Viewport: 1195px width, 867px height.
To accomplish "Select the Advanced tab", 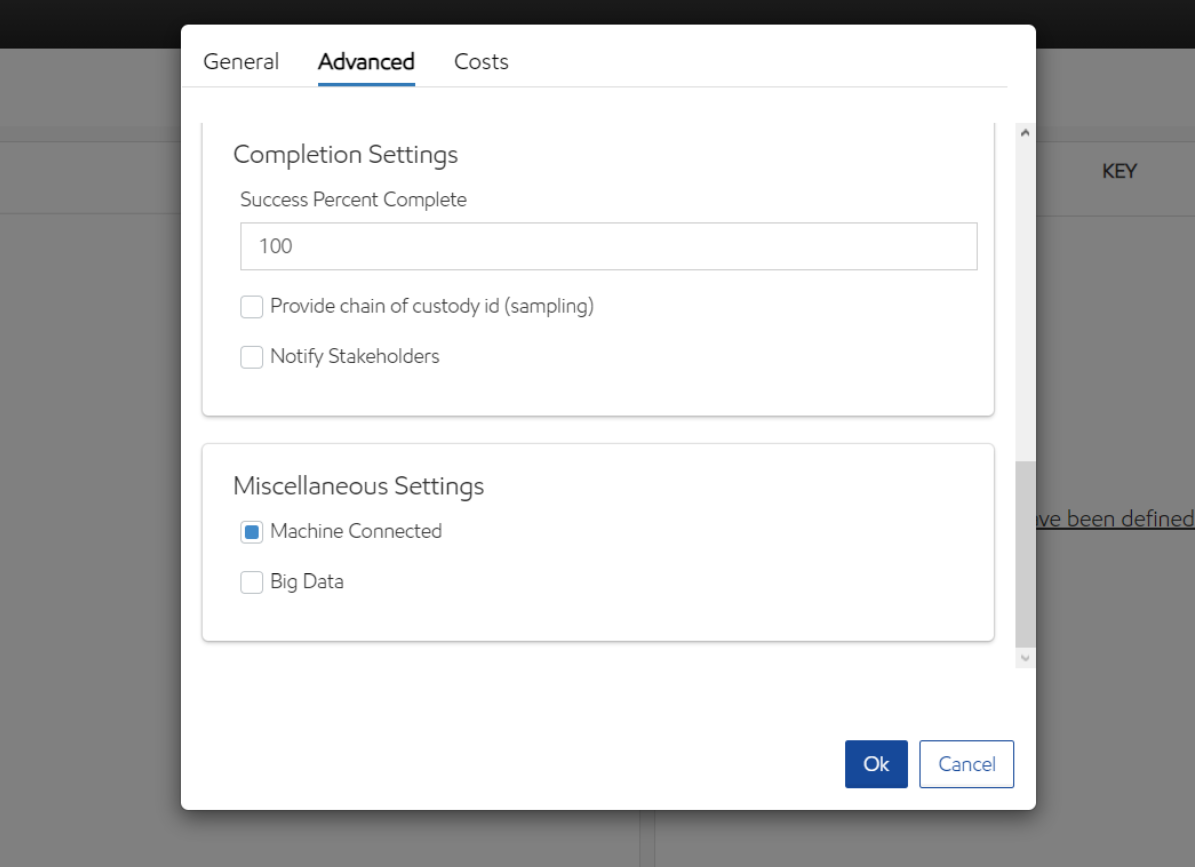I will (366, 62).
